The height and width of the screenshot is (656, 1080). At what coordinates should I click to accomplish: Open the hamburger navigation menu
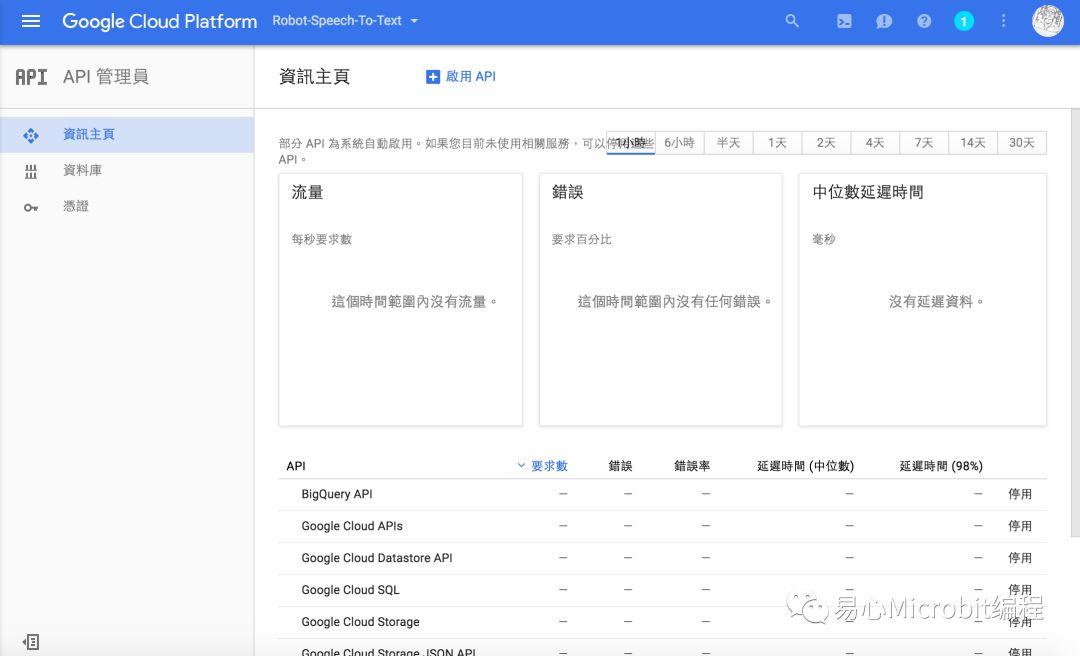click(x=31, y=21)
